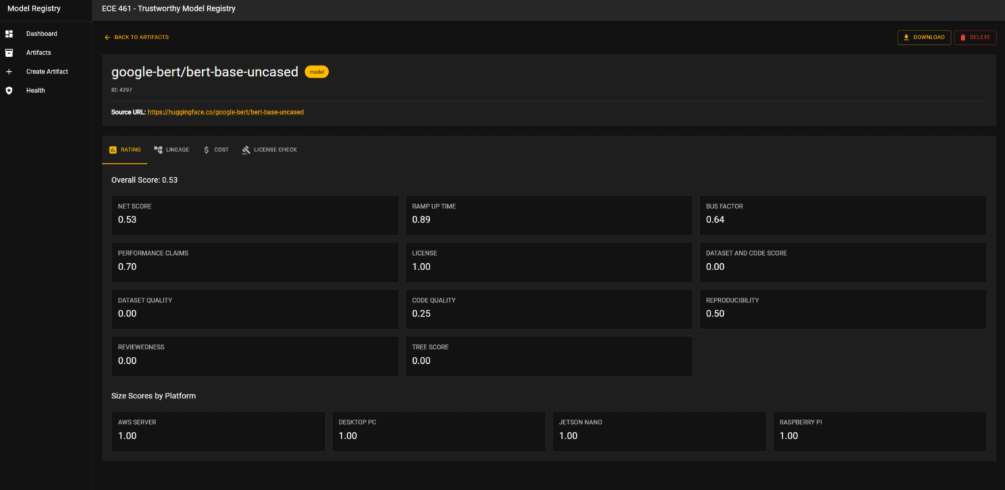Screen dimensions: 1005x490
Task: Click the Size Scores by Platform heading
Action: point(154,396)
